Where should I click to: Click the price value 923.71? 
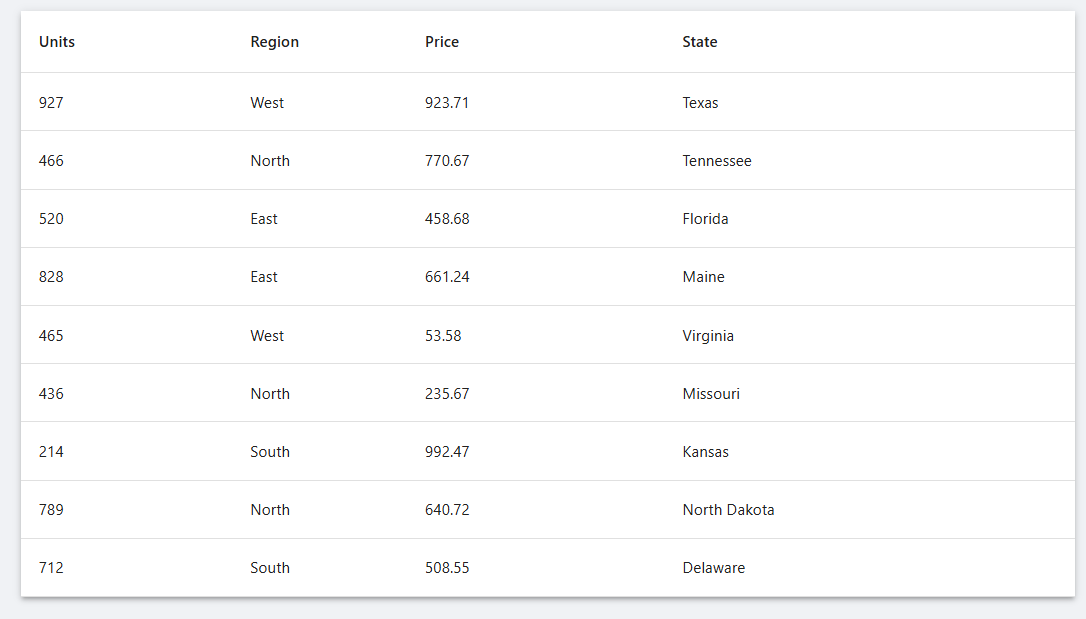click(447, 103)
